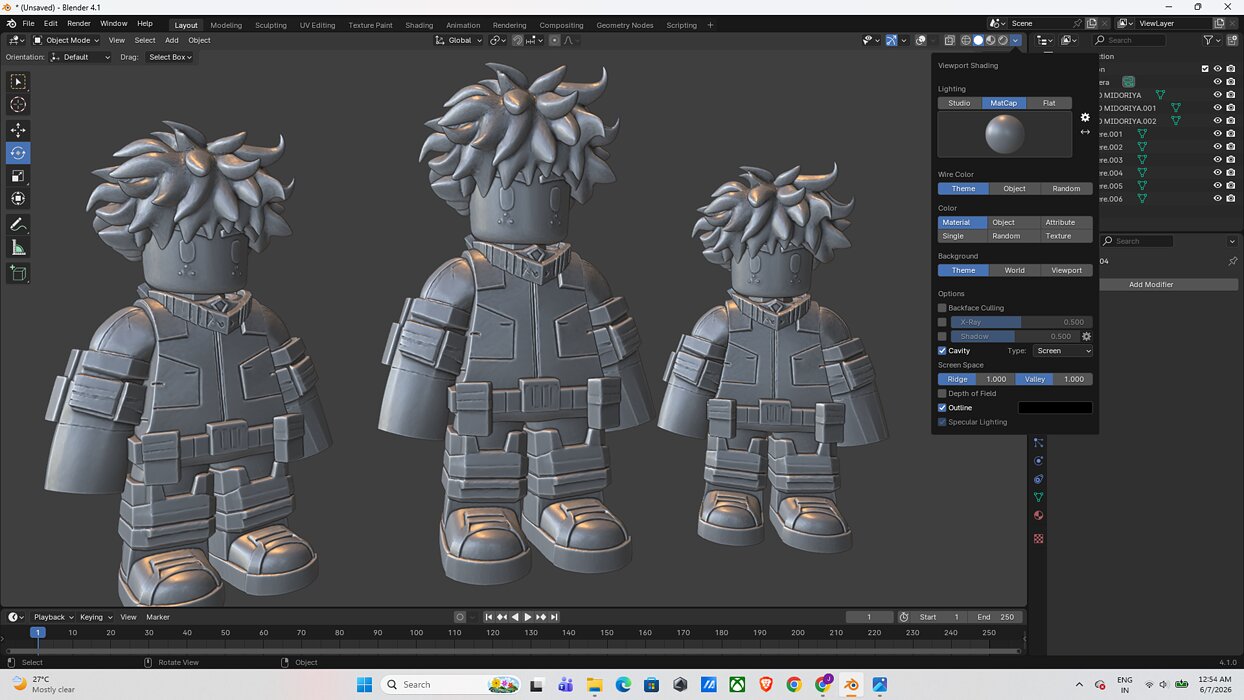Toggle the viewport overlays icon
The image size is (1244, 700).
point(920,40)
